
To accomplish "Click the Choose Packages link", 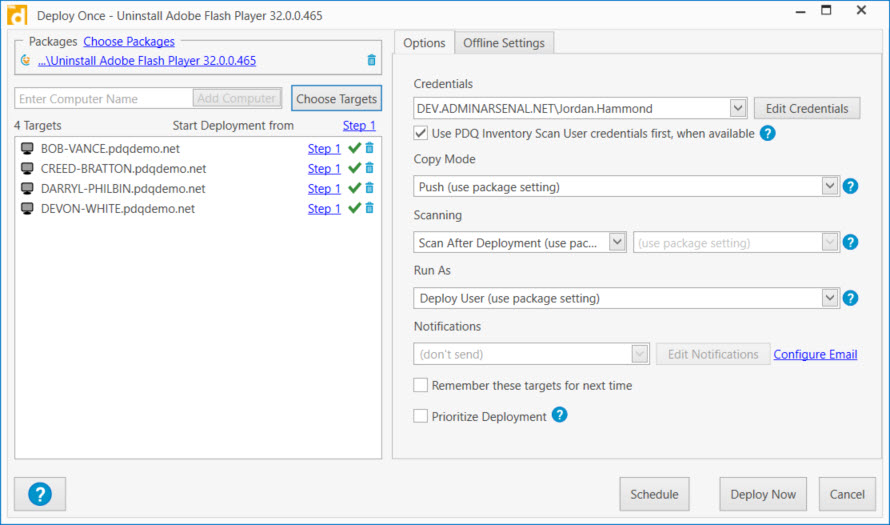I will [x=129, y=41].
